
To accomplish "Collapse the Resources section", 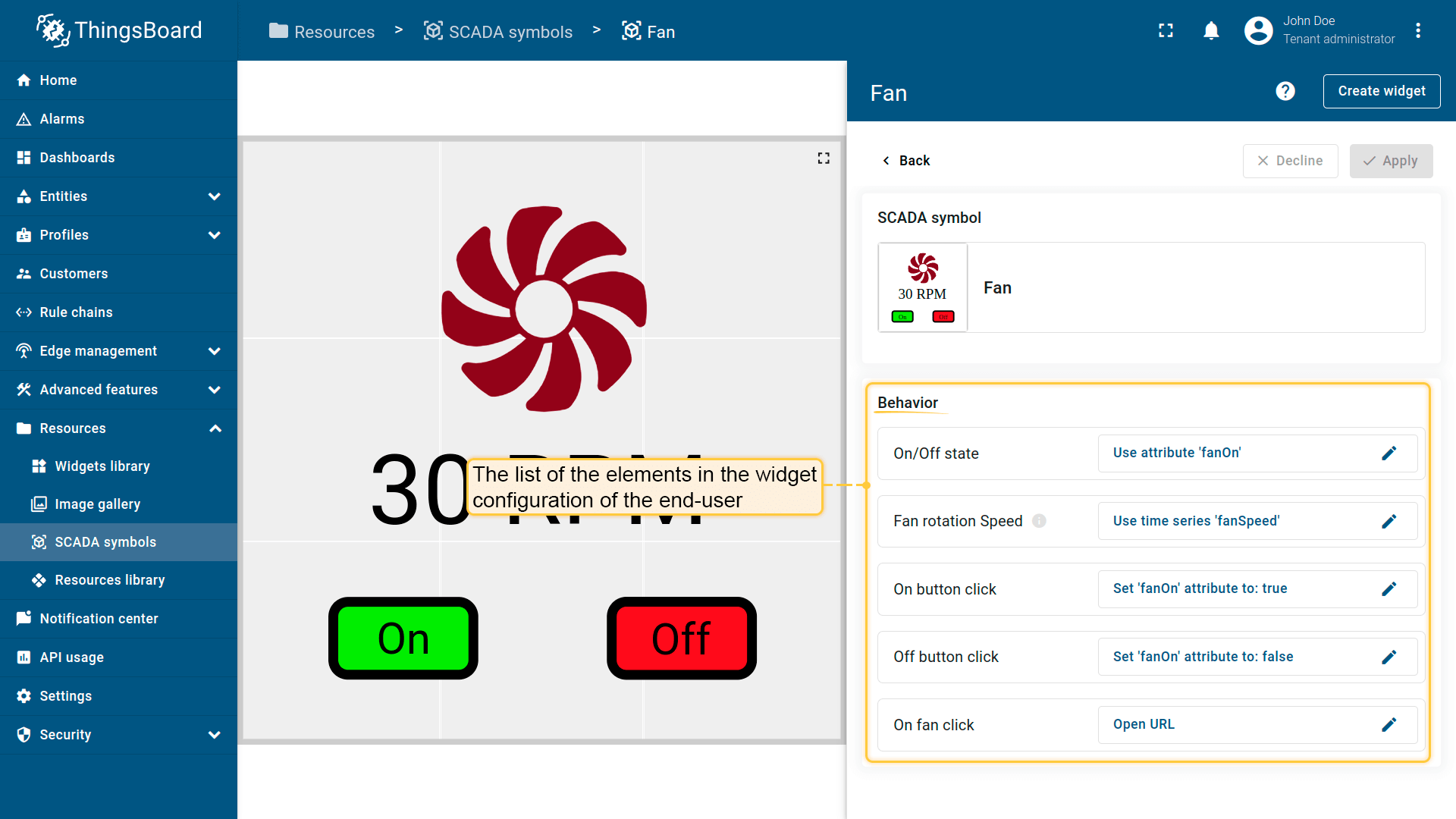I will (x=215, y=428).
